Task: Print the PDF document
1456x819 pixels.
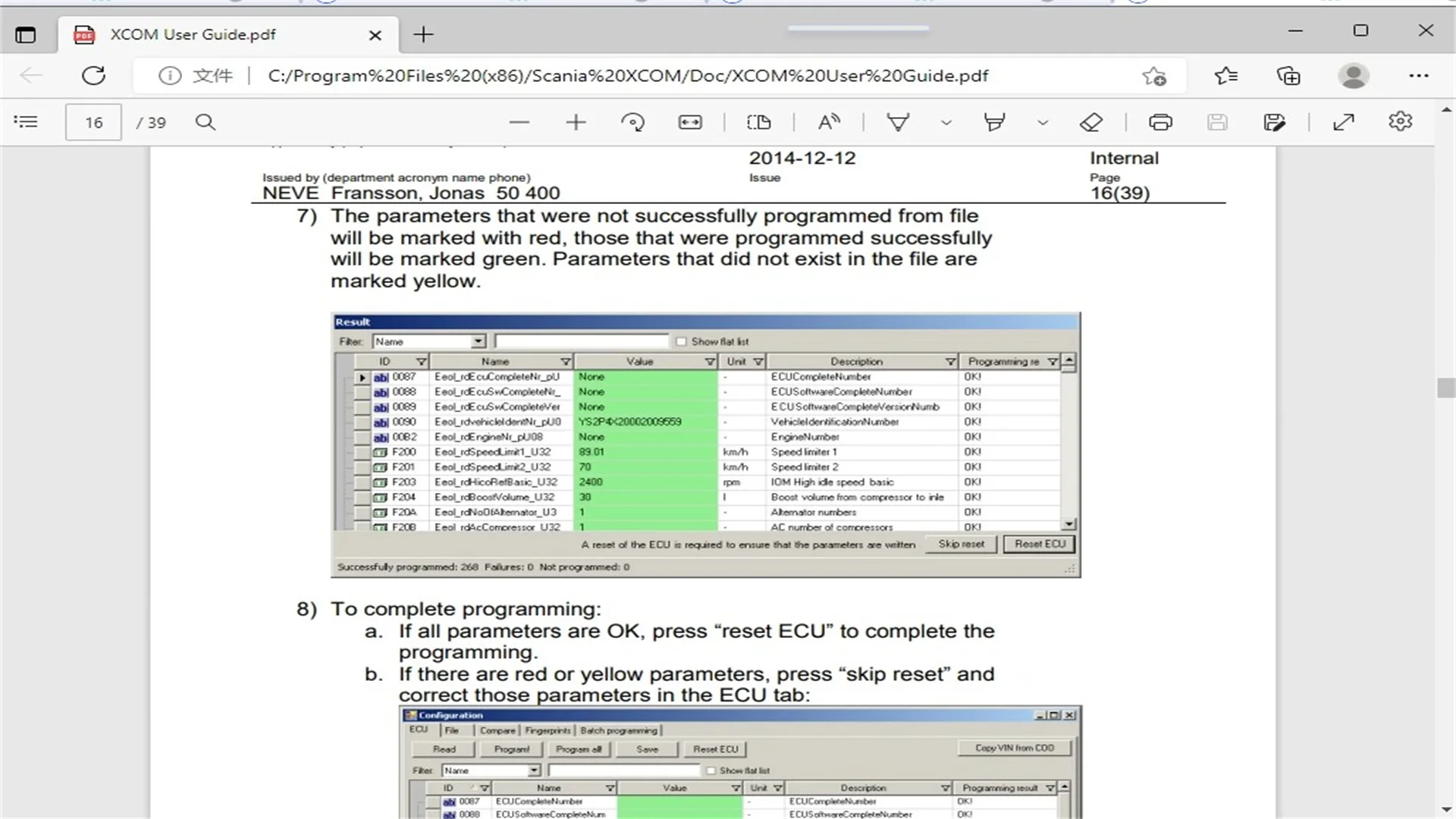Action: 1160,122
